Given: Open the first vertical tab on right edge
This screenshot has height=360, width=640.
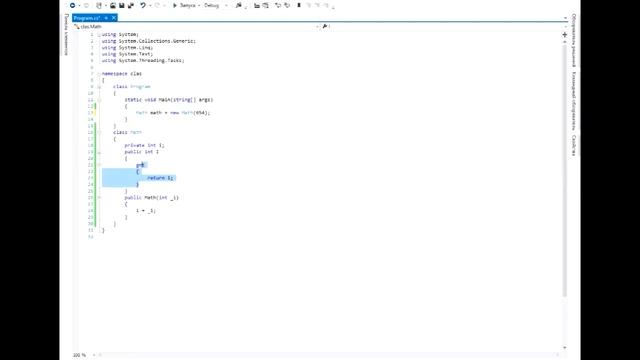Looking at the screenshot, I should point(573,40).
